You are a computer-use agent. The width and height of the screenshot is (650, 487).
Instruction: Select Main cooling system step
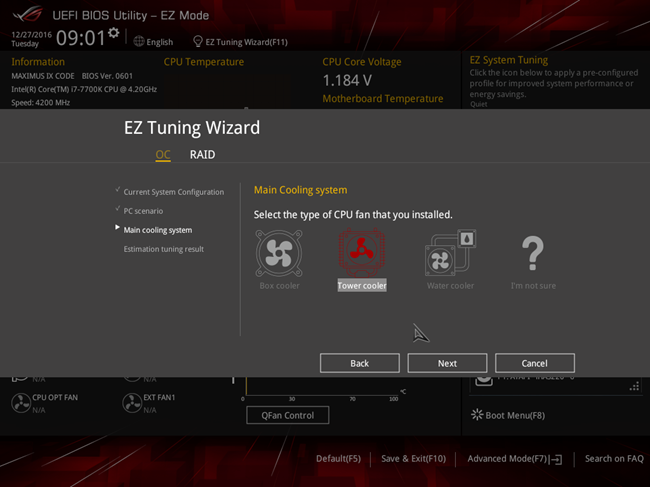pyautogui.click(x=158, y=230)
